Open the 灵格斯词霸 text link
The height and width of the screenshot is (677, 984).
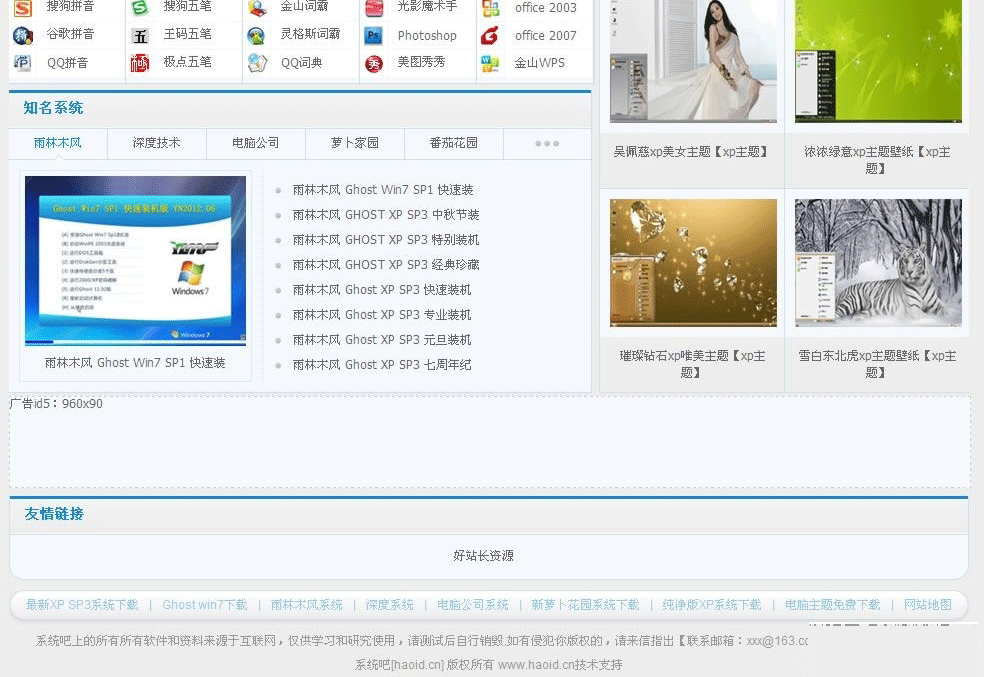click(310, 34)
